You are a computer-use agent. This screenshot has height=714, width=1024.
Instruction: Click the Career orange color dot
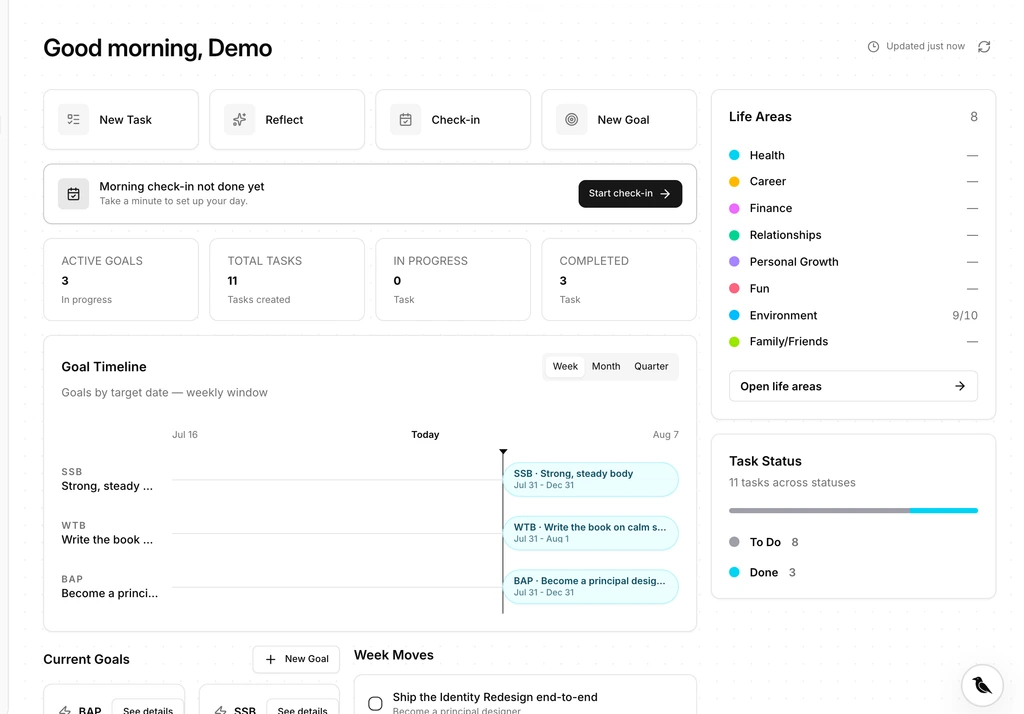pos(734,182)
